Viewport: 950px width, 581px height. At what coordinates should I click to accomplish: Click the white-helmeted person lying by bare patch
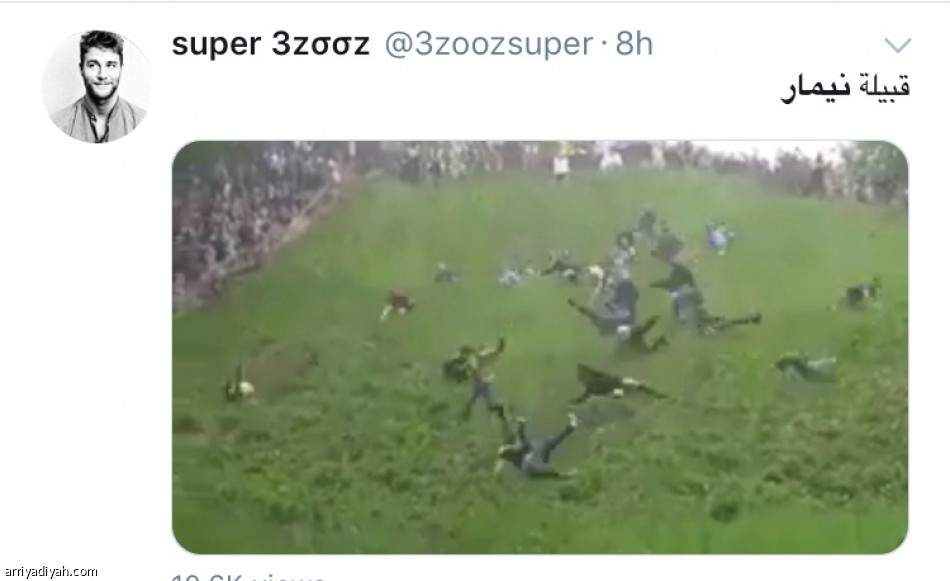[240, 385]
